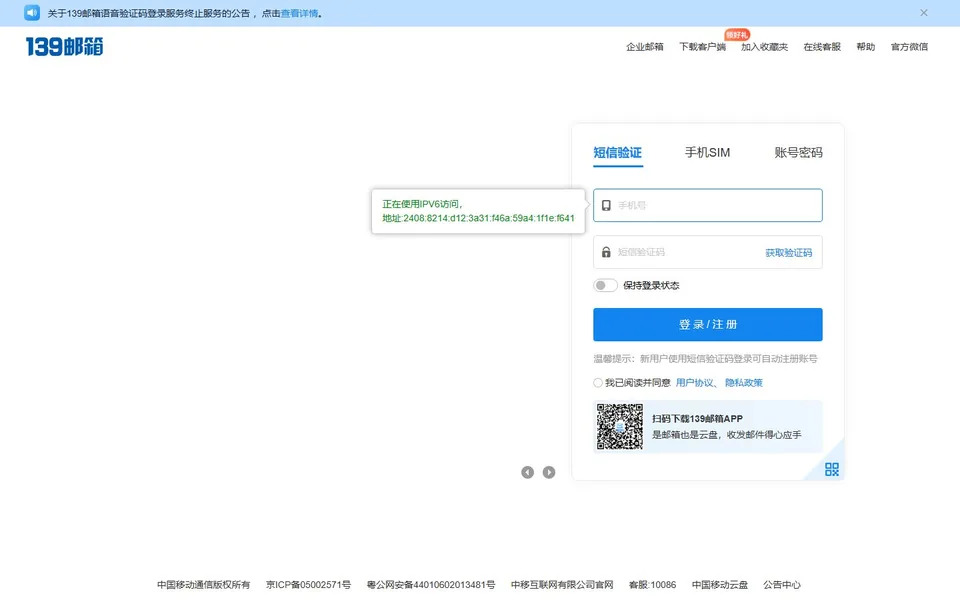This screenshot has width=960, height=600.
Task: Toggle 保持登录状态 switch
Action: (605, 285)
